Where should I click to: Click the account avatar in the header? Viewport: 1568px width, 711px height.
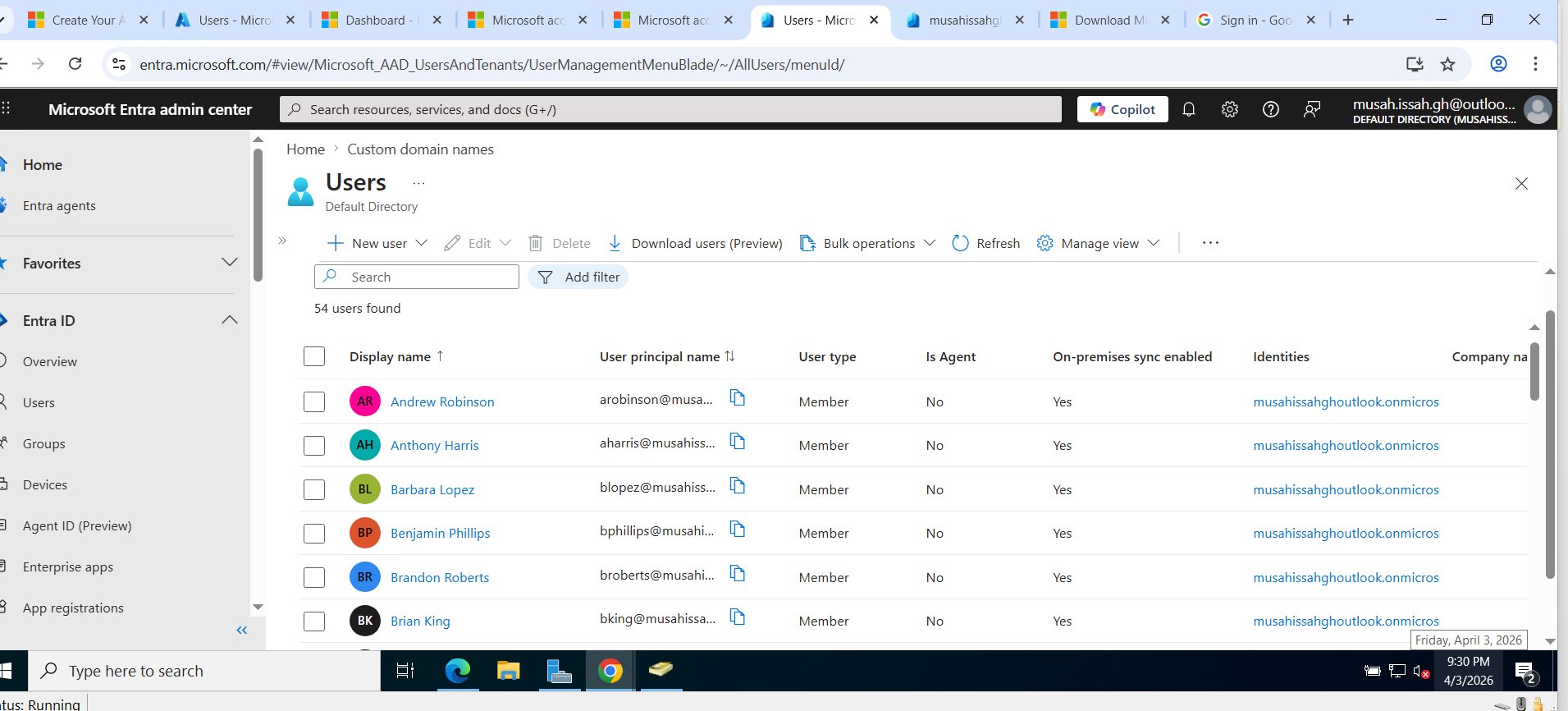(1538, 109)
